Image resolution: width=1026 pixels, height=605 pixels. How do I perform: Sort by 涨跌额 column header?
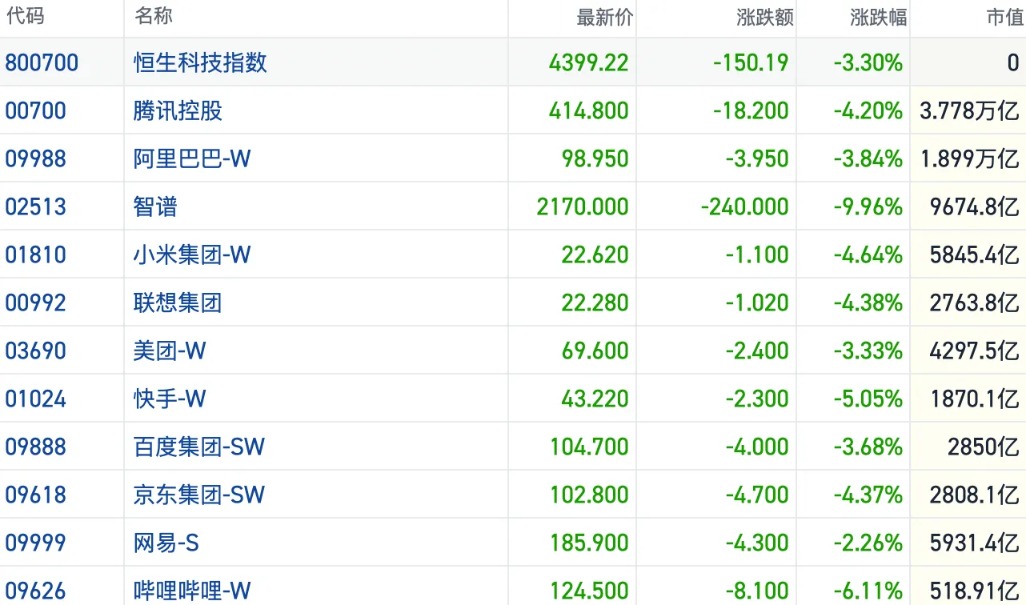click(765, 17)
